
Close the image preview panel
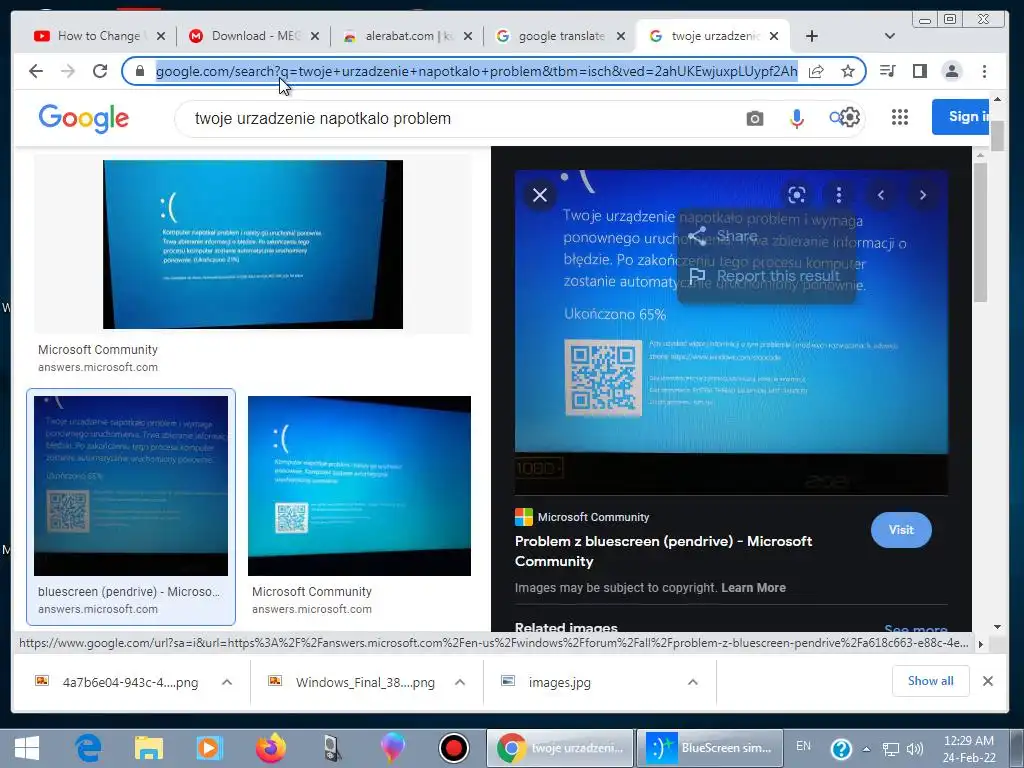(540, 195)
